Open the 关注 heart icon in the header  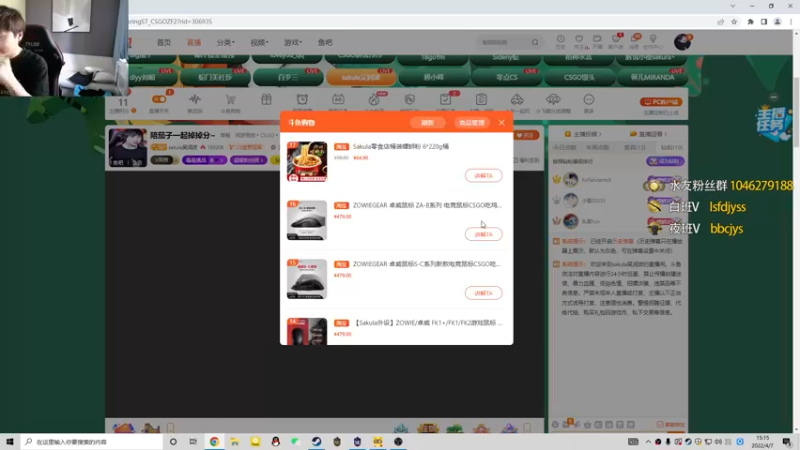click(x=579, y=41)
